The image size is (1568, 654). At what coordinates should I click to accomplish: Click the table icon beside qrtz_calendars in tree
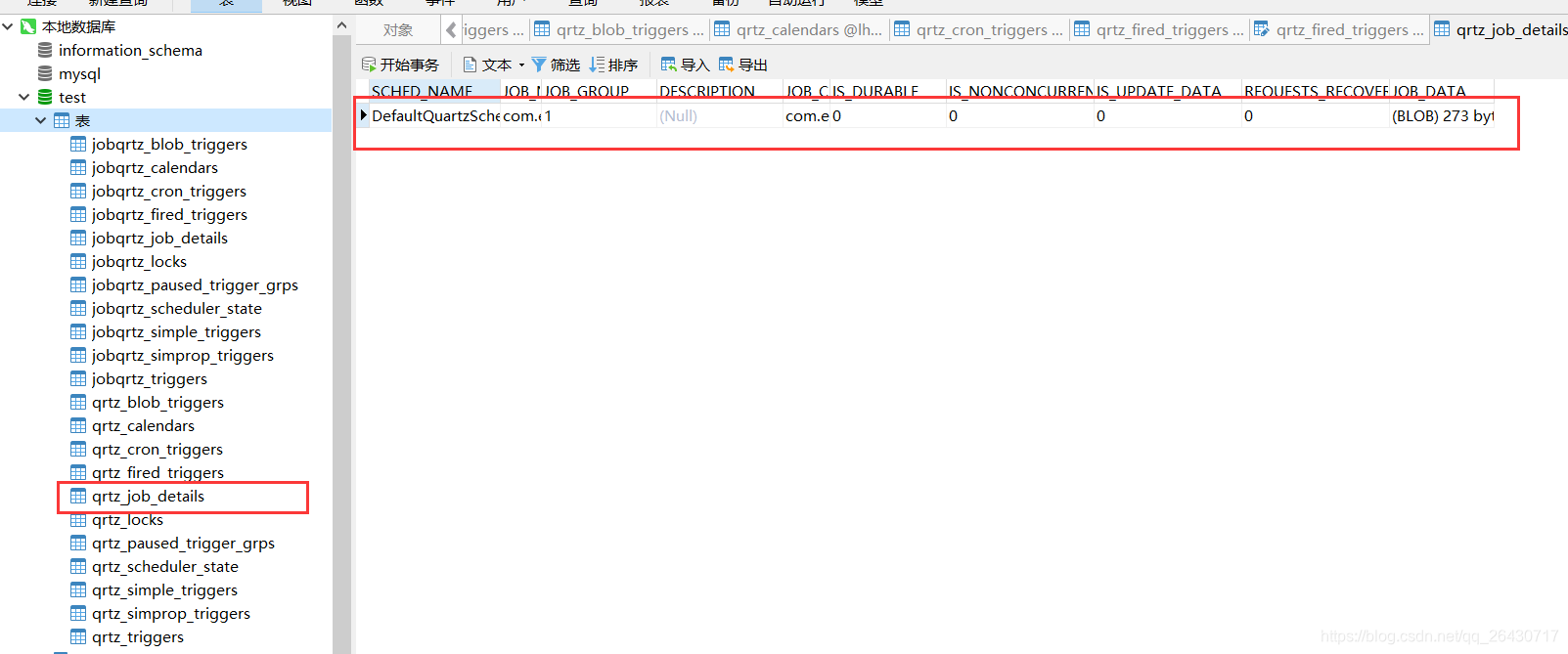[x=78, y=425]
